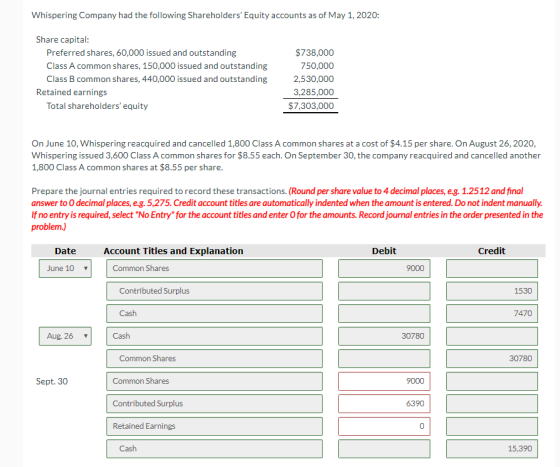The image size is (560, 467).
Task: Click the Class A common shares 750,000 value
Action: coord(317,66)
